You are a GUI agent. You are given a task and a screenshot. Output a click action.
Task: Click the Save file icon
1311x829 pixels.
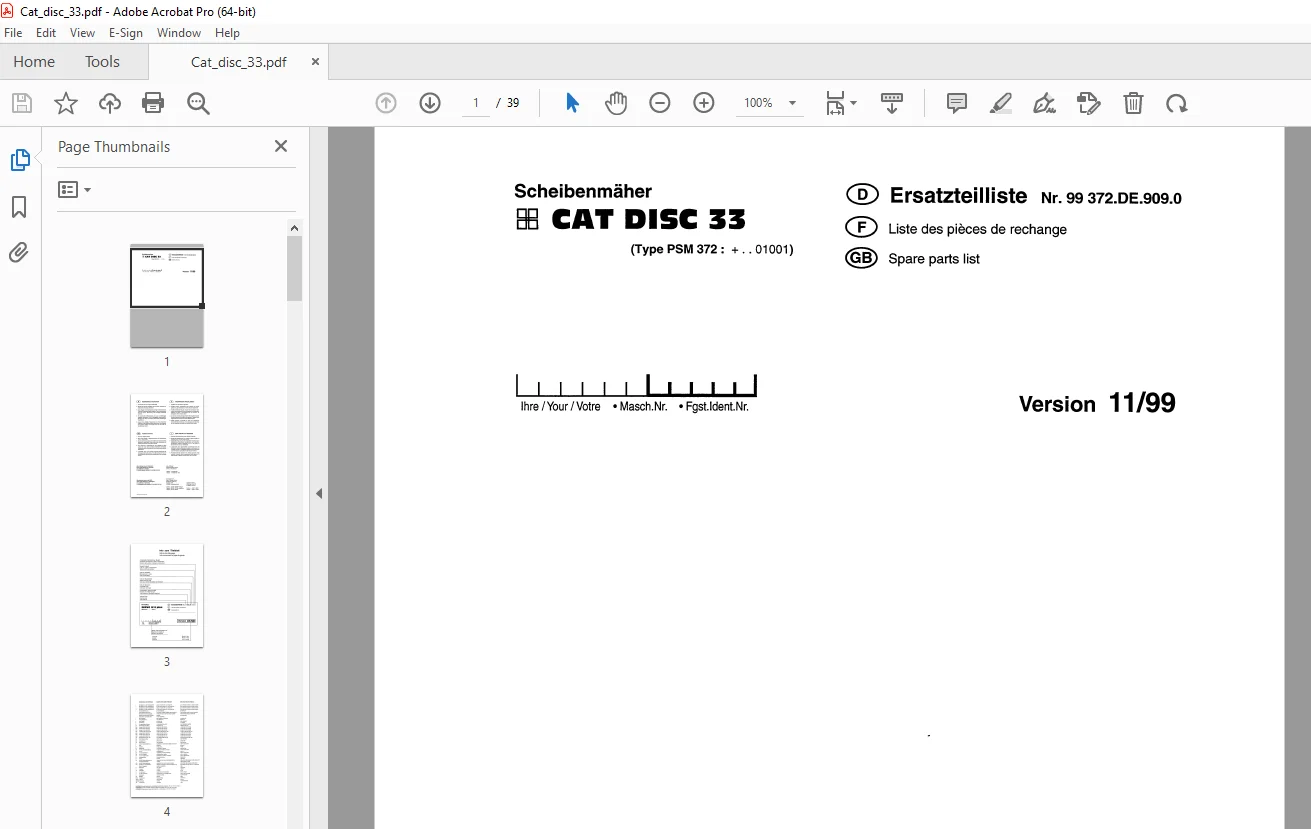22,103
